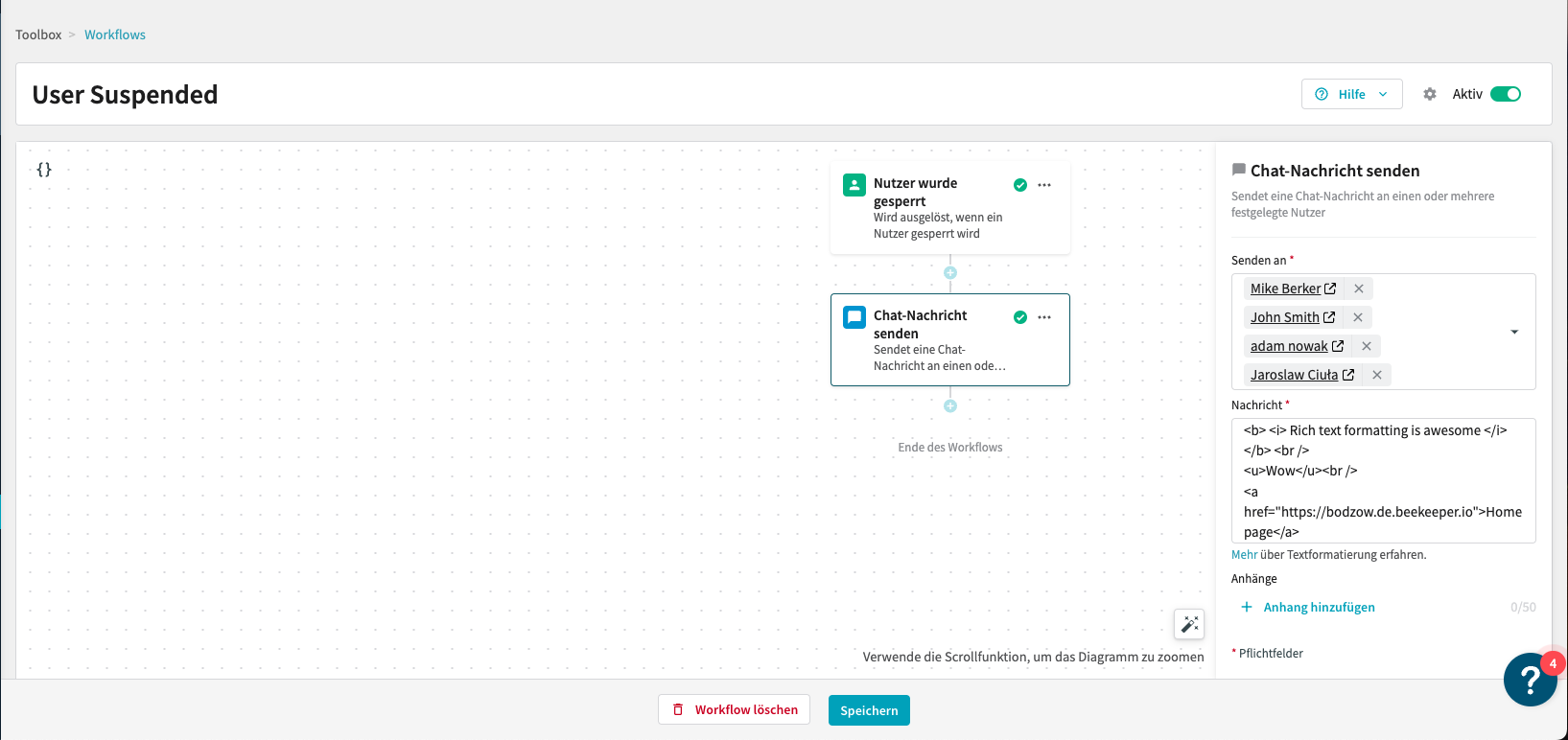
Task: Click the chat icon on Chat-Nachricht senden node
Action: click(854, 317)
